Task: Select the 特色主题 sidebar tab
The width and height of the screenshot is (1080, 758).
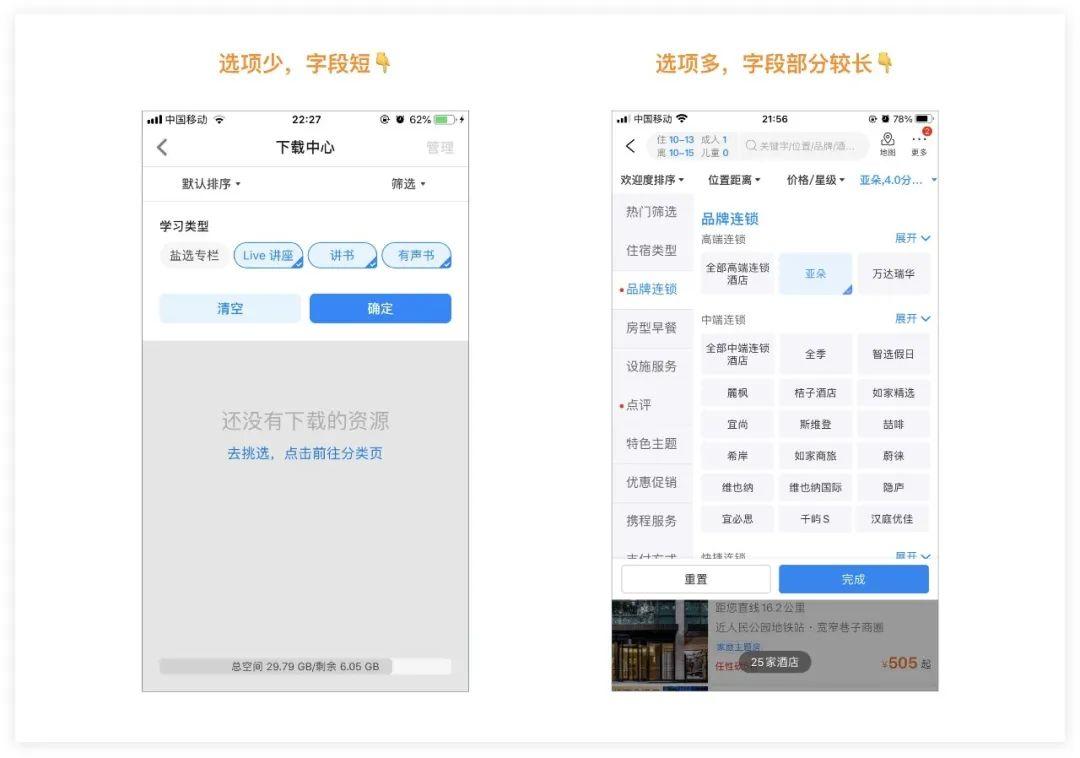Action: 652,443
